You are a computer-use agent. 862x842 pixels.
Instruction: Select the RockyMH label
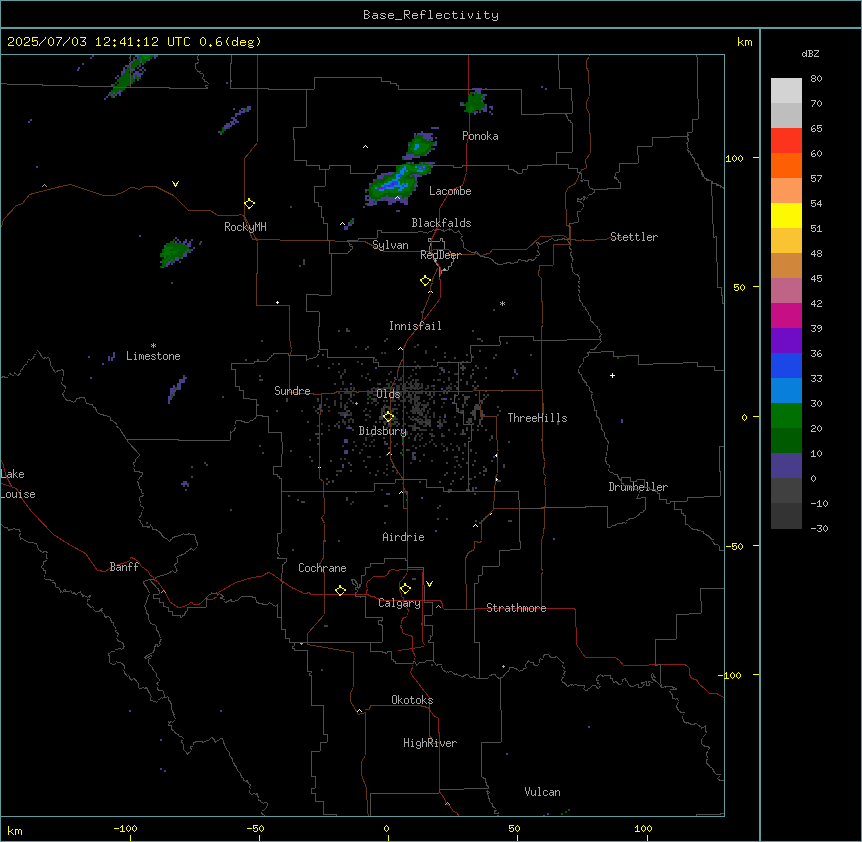pos(245,227)
